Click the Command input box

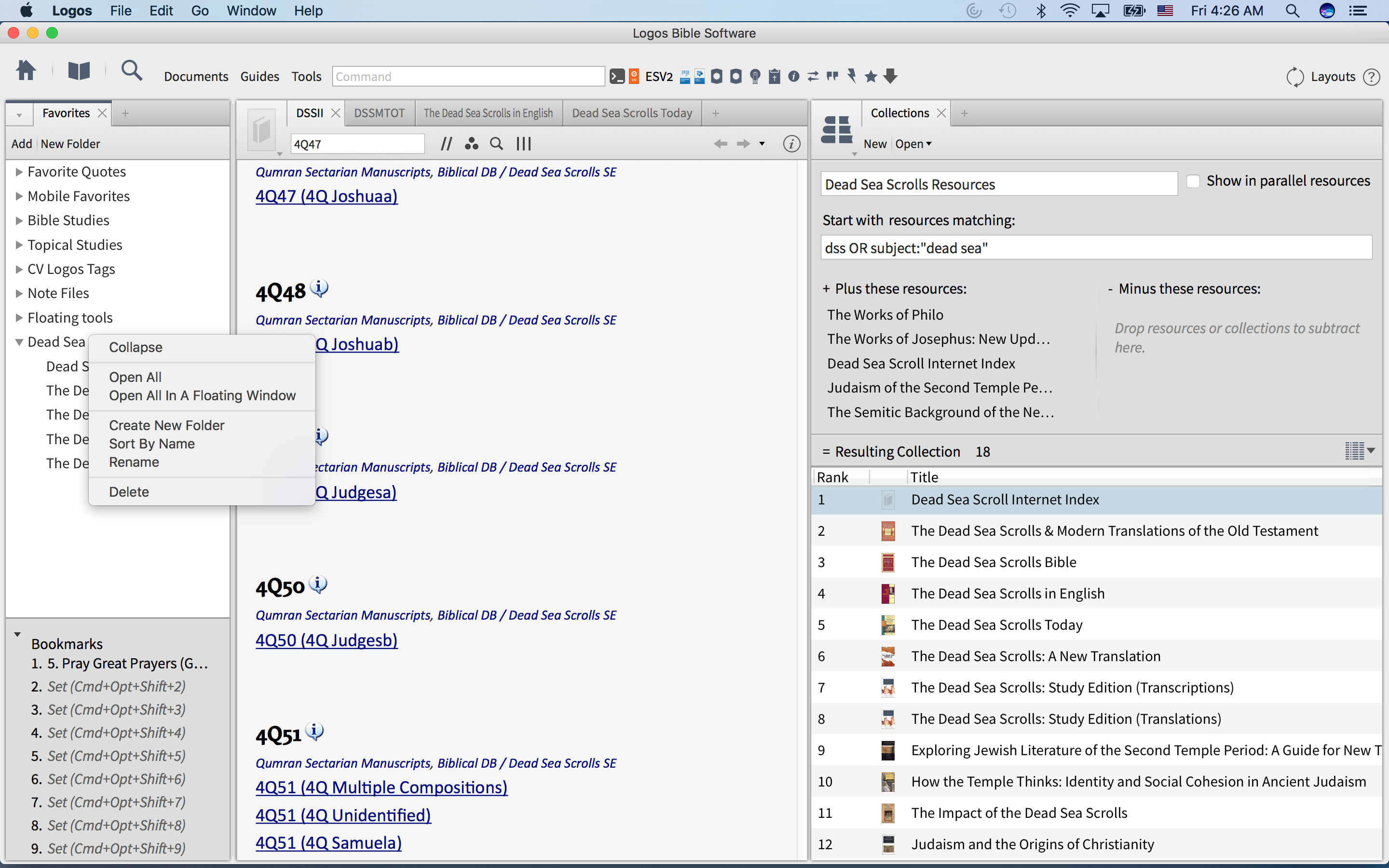(x=468, y=76)
